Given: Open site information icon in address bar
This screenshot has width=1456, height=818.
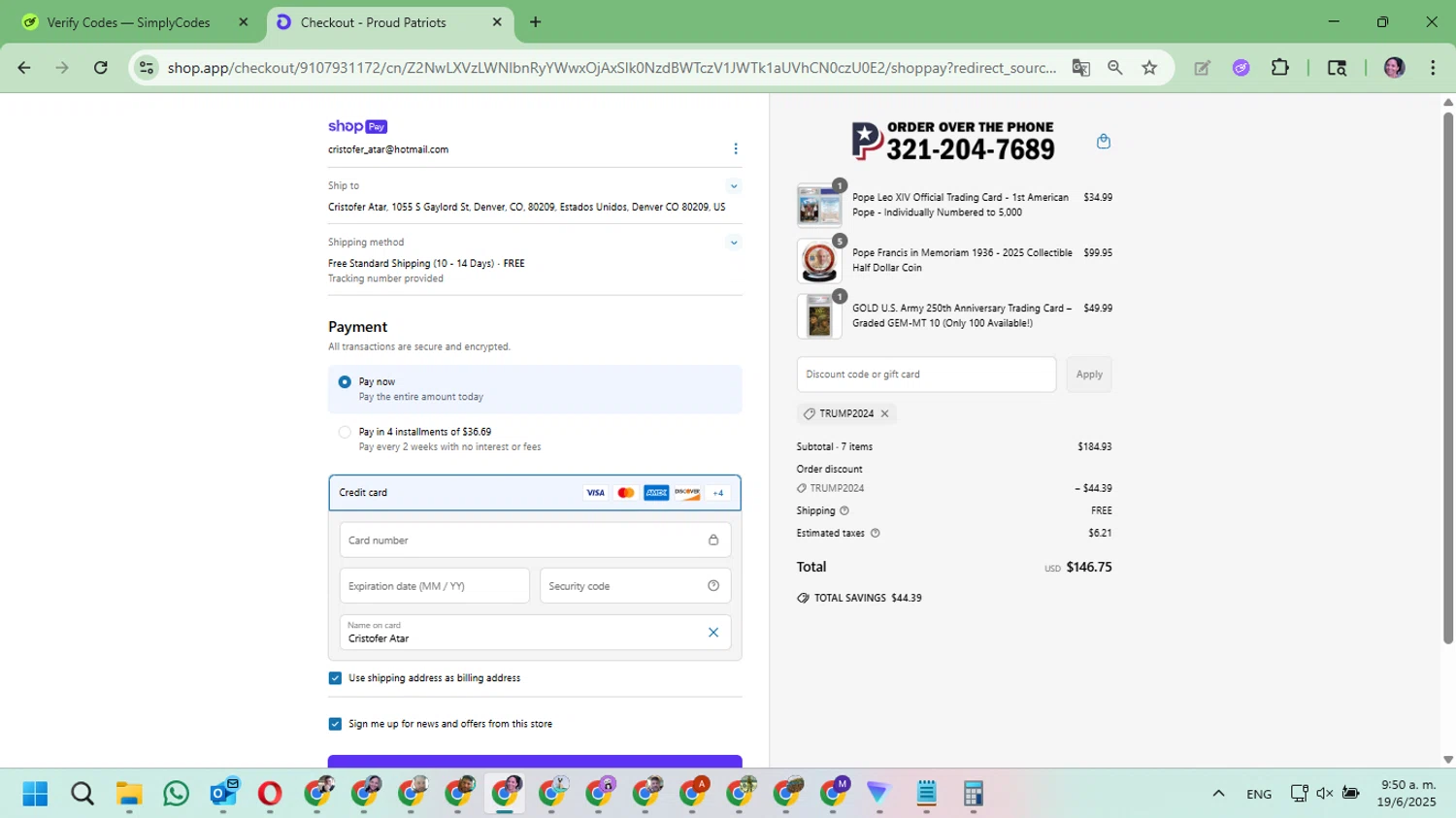Looking at the screenshot, I should pos(147,68).
